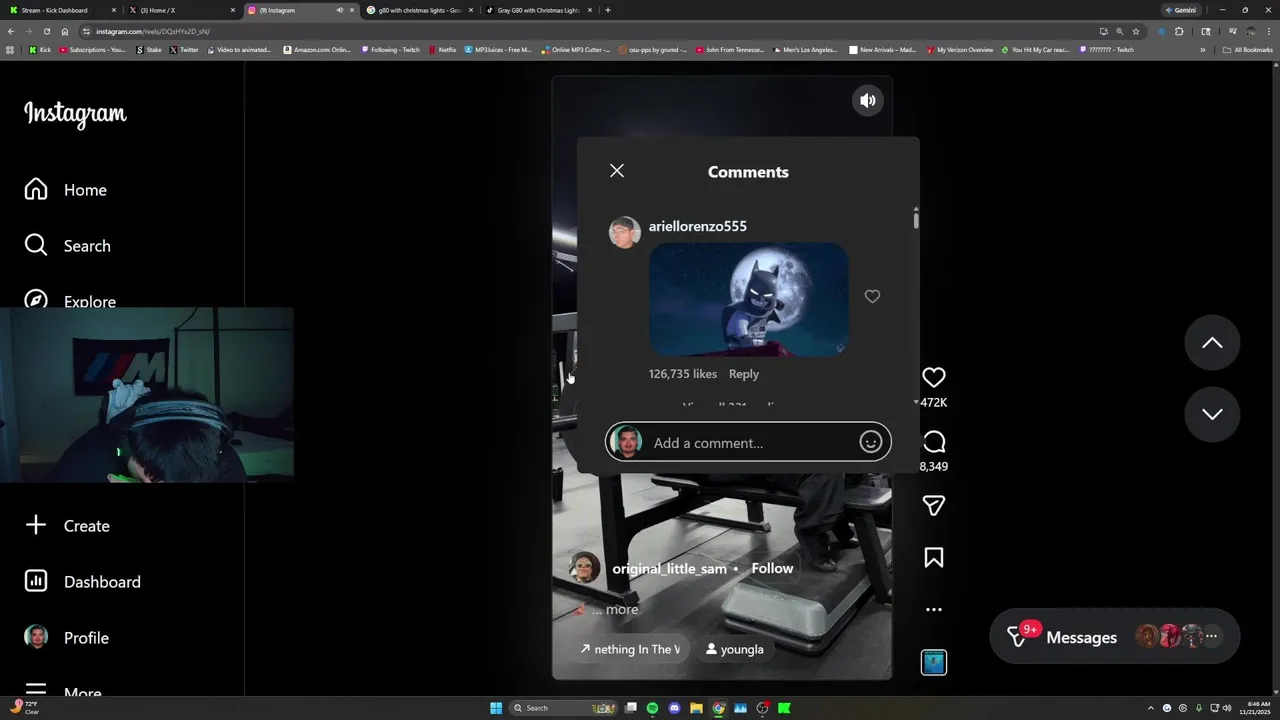This screenshot has height=720, width=1280.
Task: Click the Instagram logo
Action: point(75,114)
